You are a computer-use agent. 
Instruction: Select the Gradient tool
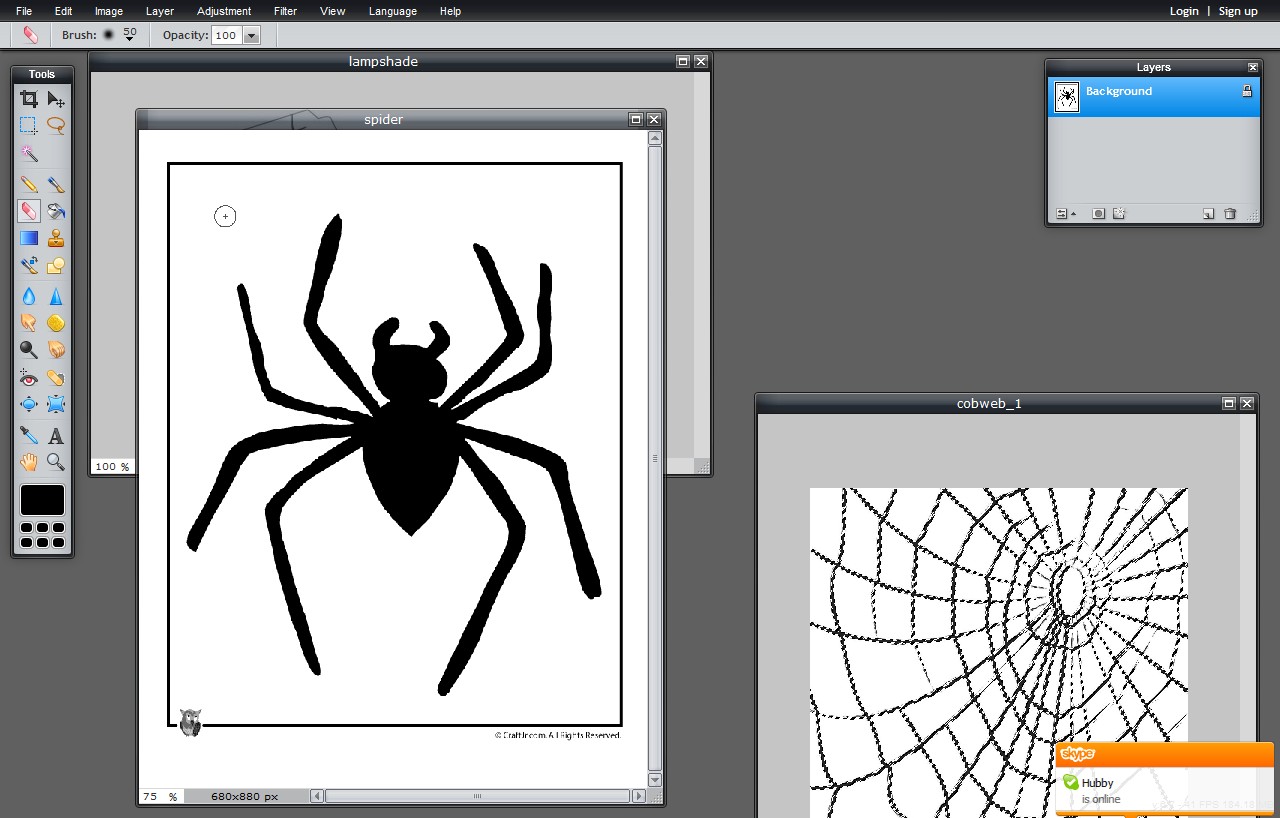point(29,238)
